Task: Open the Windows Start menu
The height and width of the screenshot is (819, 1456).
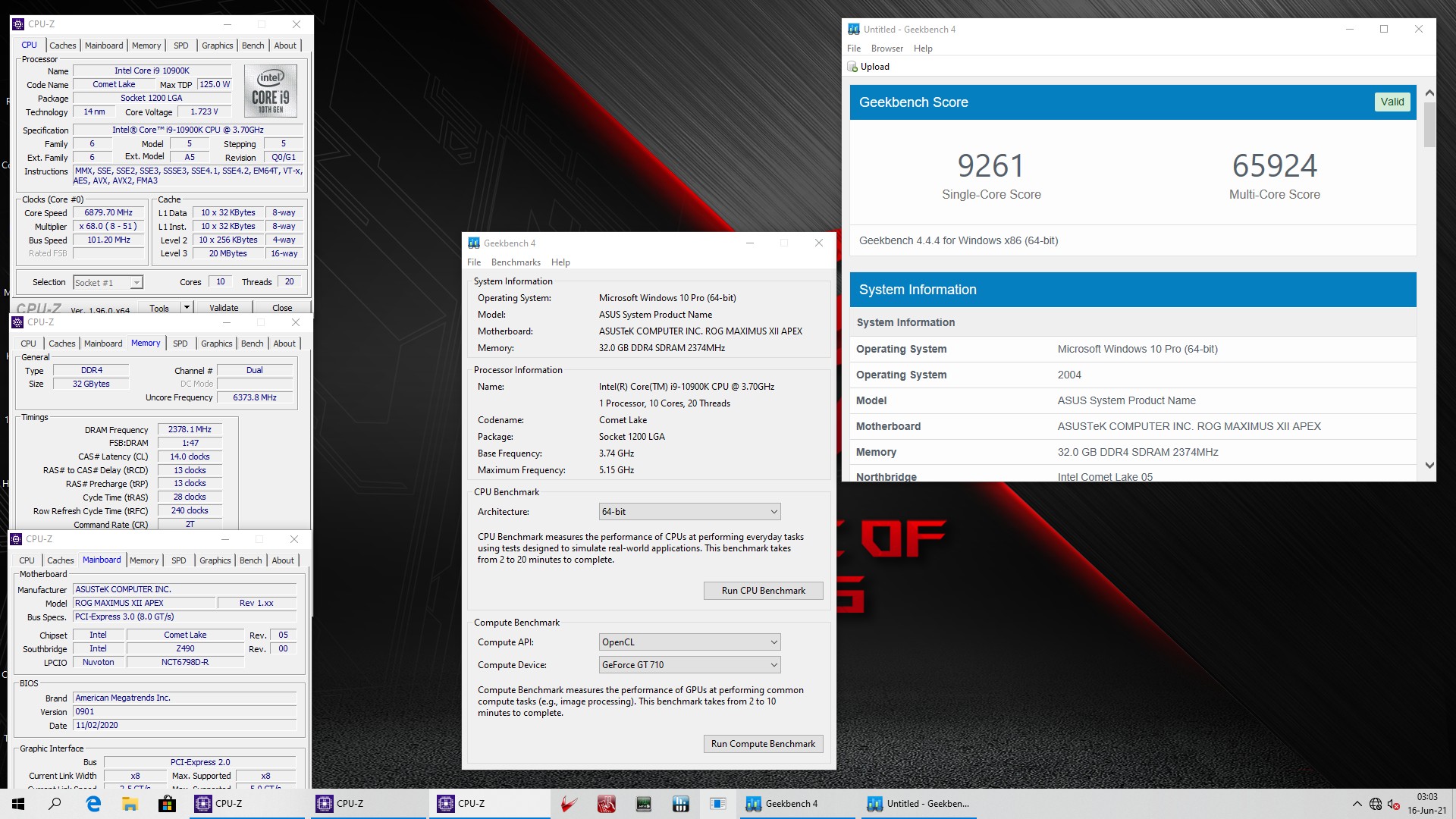Action: click(17, 804)
